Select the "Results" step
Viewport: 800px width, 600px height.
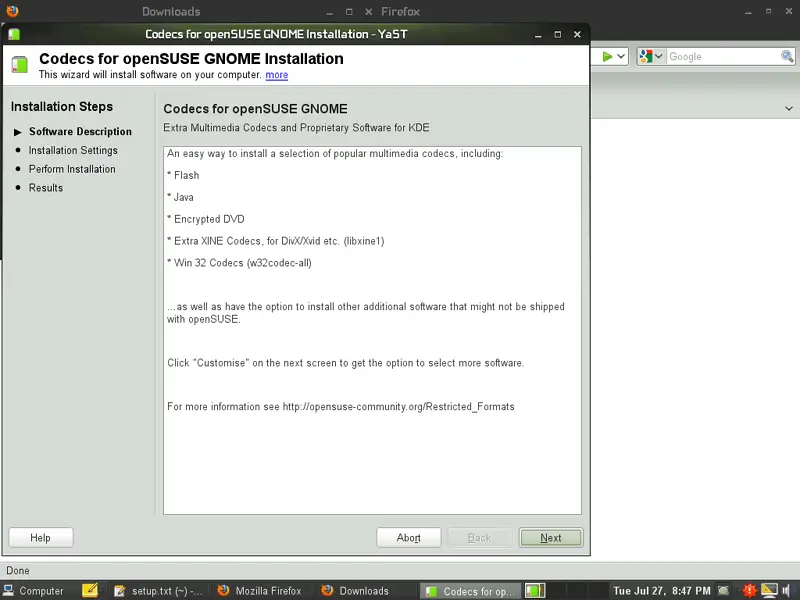46,188
